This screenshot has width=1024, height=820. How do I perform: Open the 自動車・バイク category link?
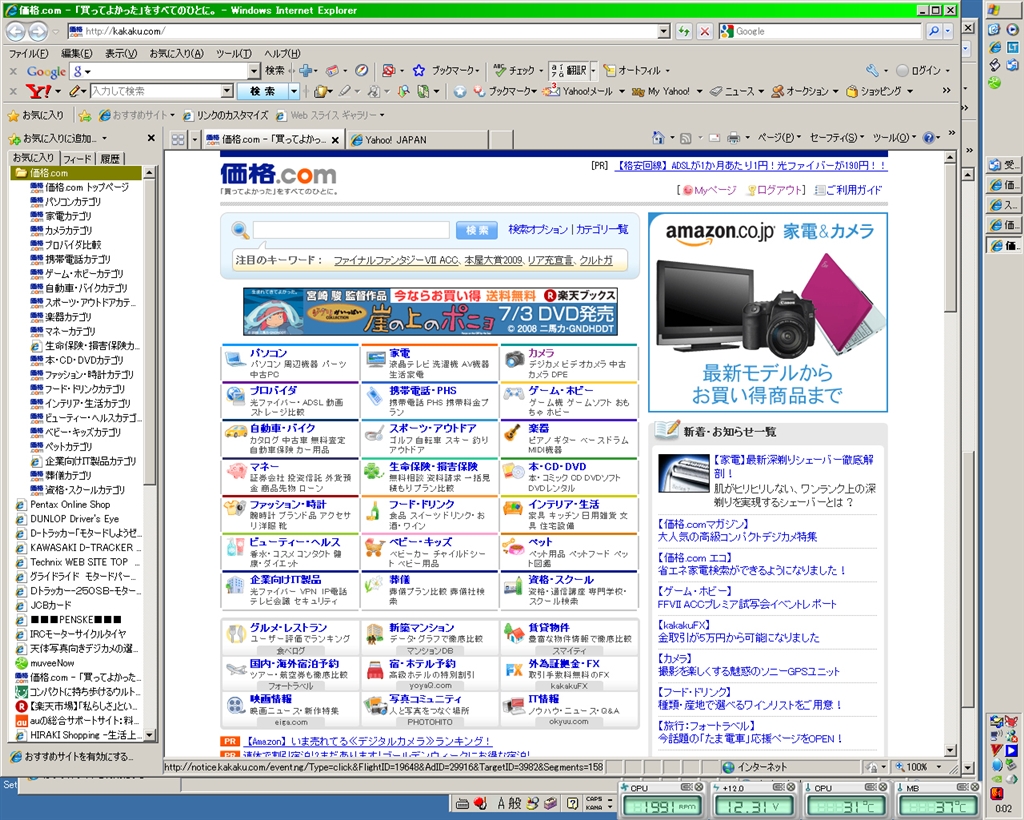point(283,429)
